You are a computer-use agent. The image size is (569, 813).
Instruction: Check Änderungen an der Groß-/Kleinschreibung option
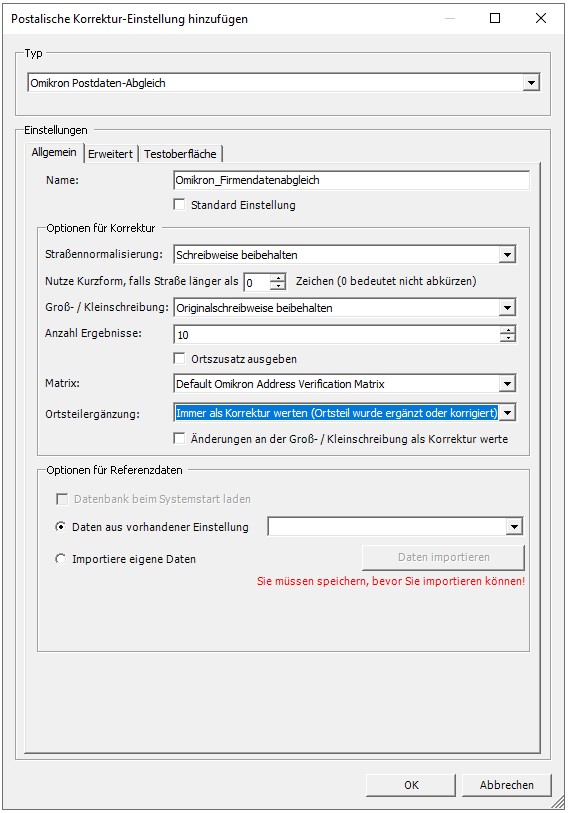[x=179, y=439]
